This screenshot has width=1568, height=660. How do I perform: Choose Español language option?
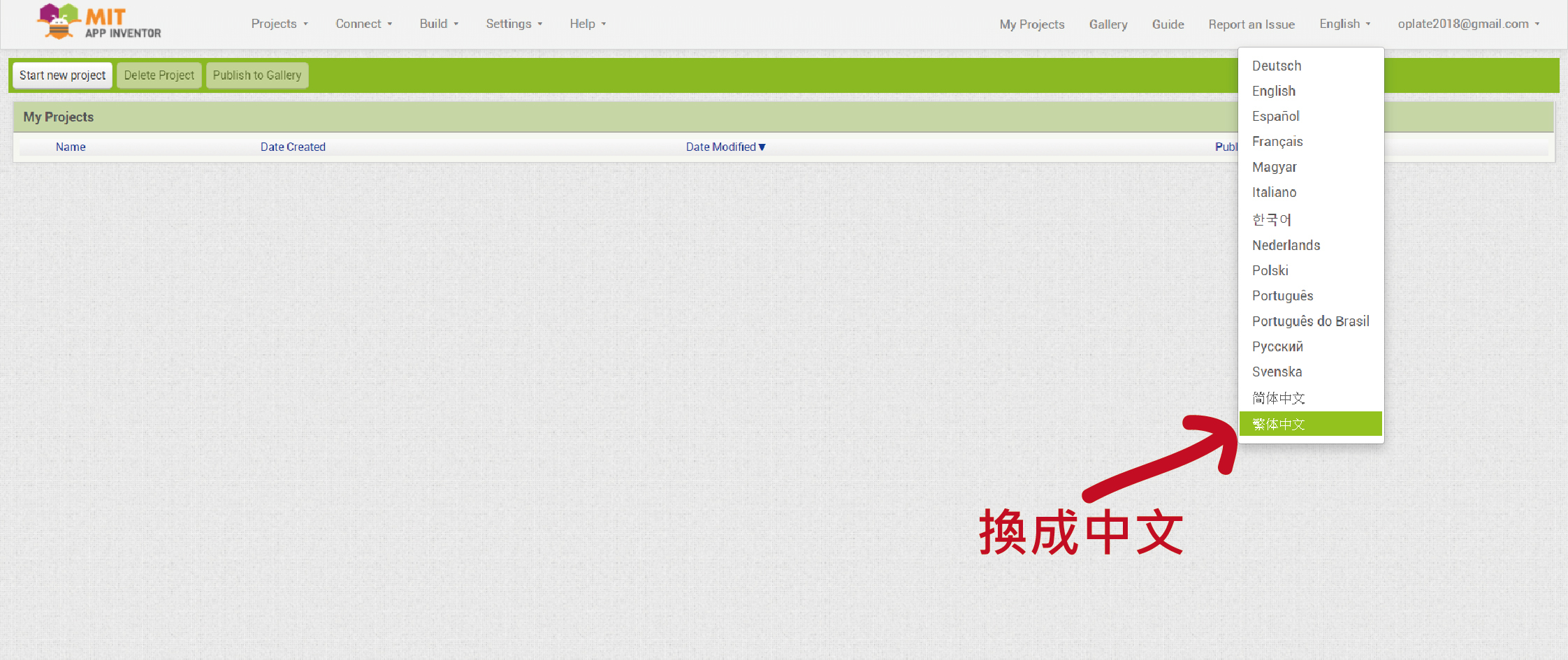coord(1311,116)
